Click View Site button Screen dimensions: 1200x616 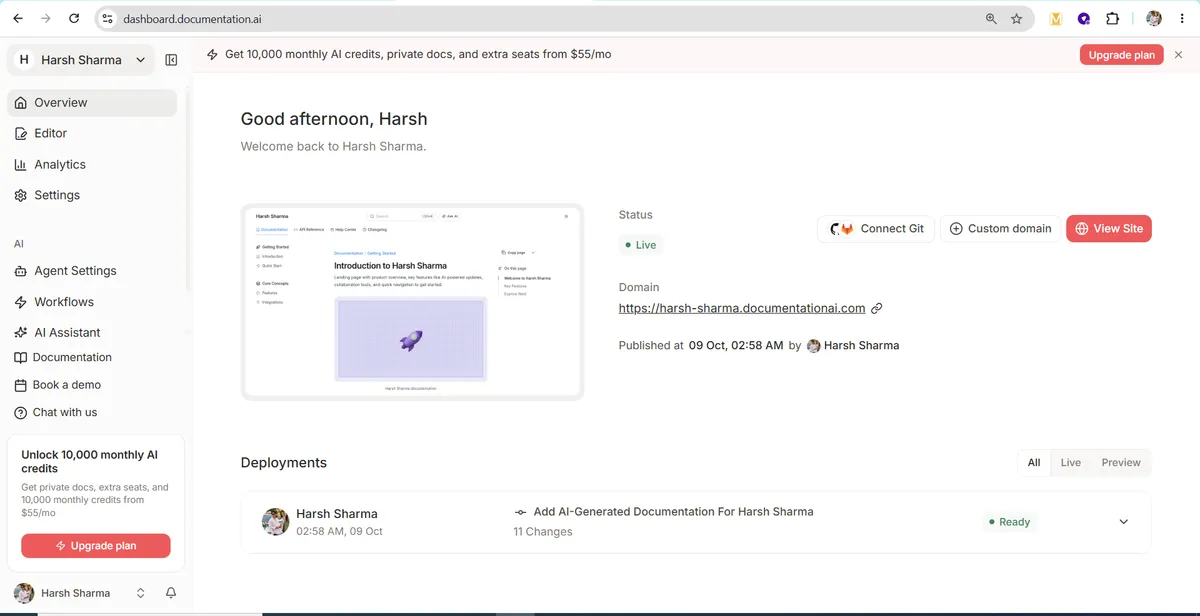pos(1109,228)
